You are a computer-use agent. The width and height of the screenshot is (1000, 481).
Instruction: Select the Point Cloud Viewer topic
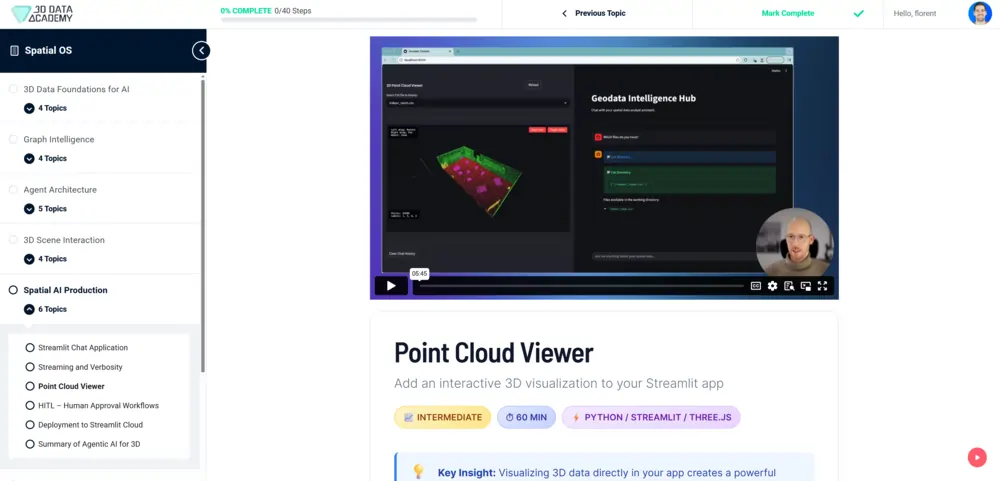pyautogui.click(x=71, y=386)
